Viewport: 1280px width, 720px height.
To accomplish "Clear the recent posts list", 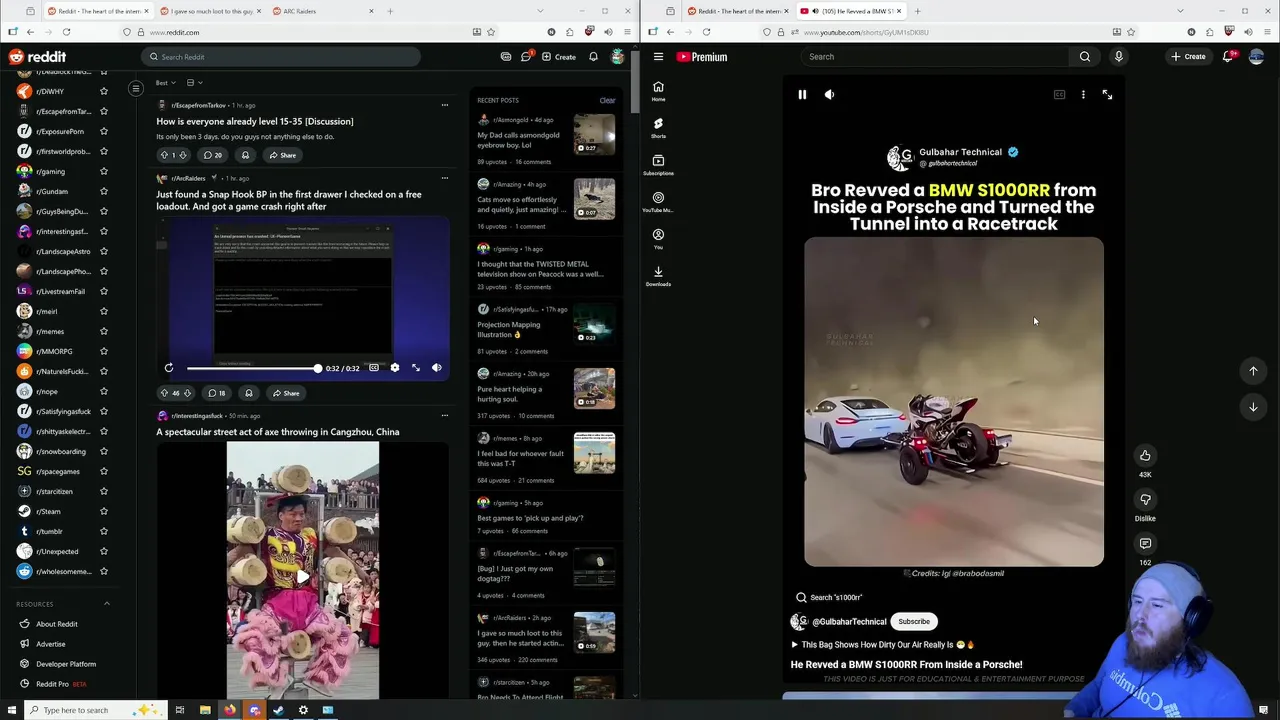I will click(607, 100).
